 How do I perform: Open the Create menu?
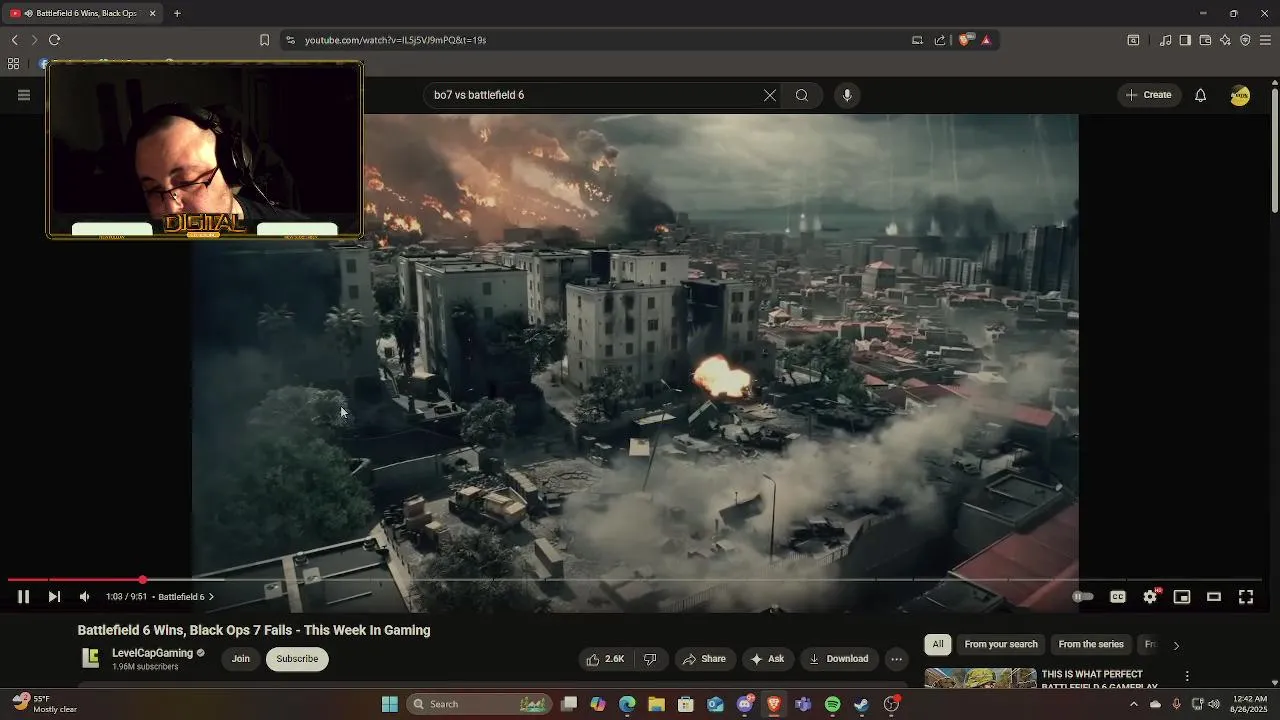[1149, 95]
